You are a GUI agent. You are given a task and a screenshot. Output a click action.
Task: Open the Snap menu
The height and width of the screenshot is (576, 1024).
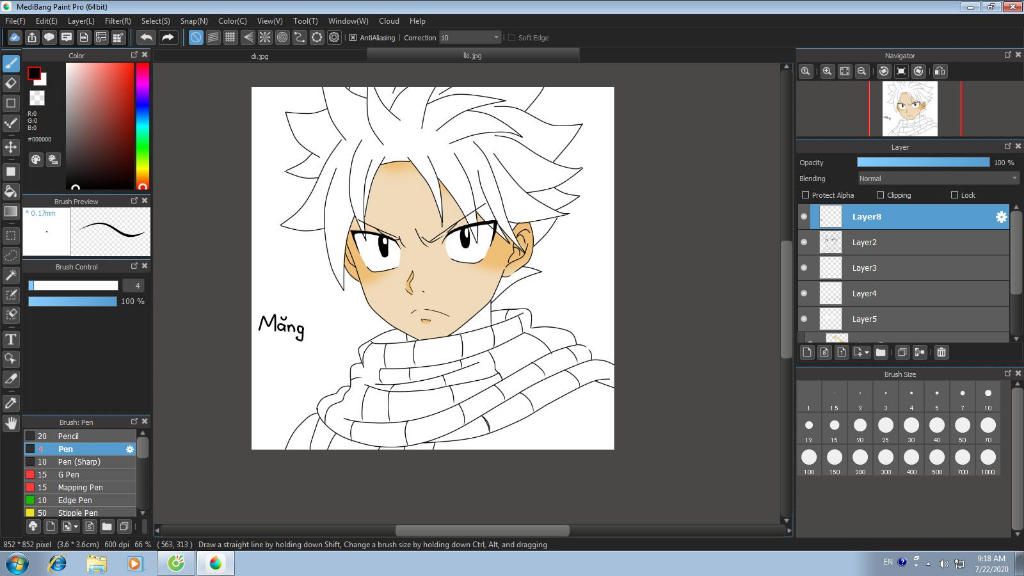tap(193, 21)
